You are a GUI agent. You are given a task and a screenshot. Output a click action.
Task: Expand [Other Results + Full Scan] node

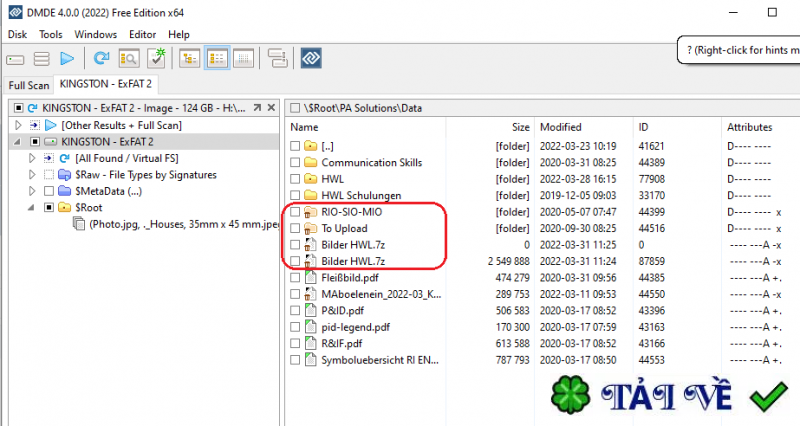18,126
